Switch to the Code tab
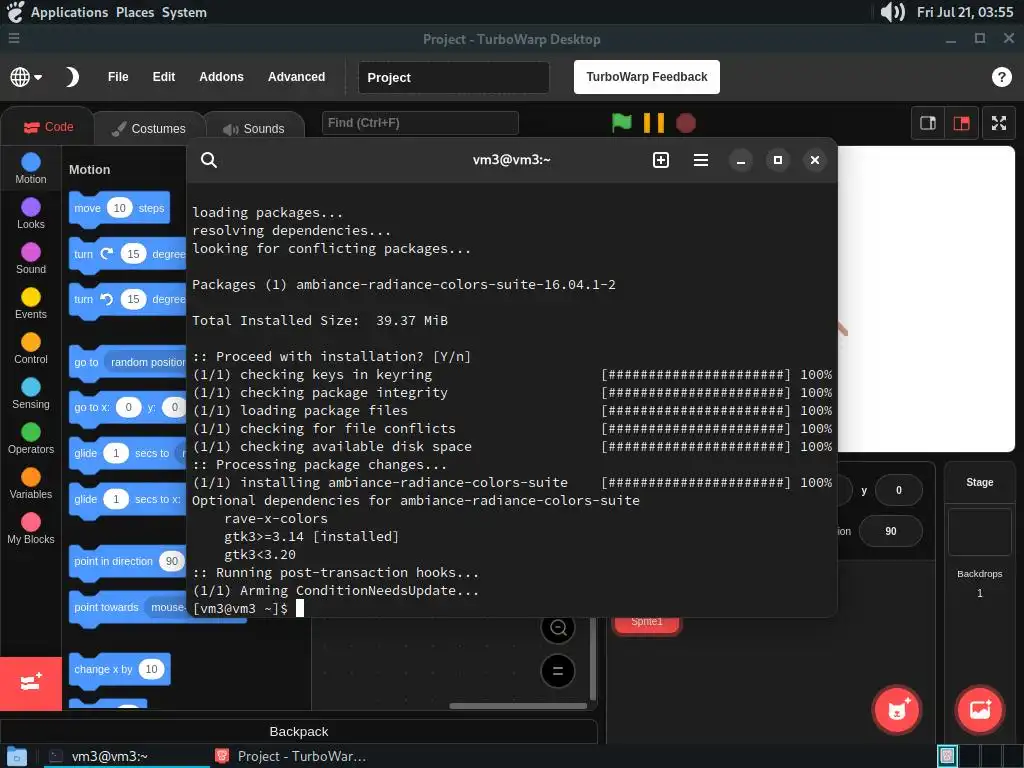The image size is (1024, 768). [x=48, y=127]
